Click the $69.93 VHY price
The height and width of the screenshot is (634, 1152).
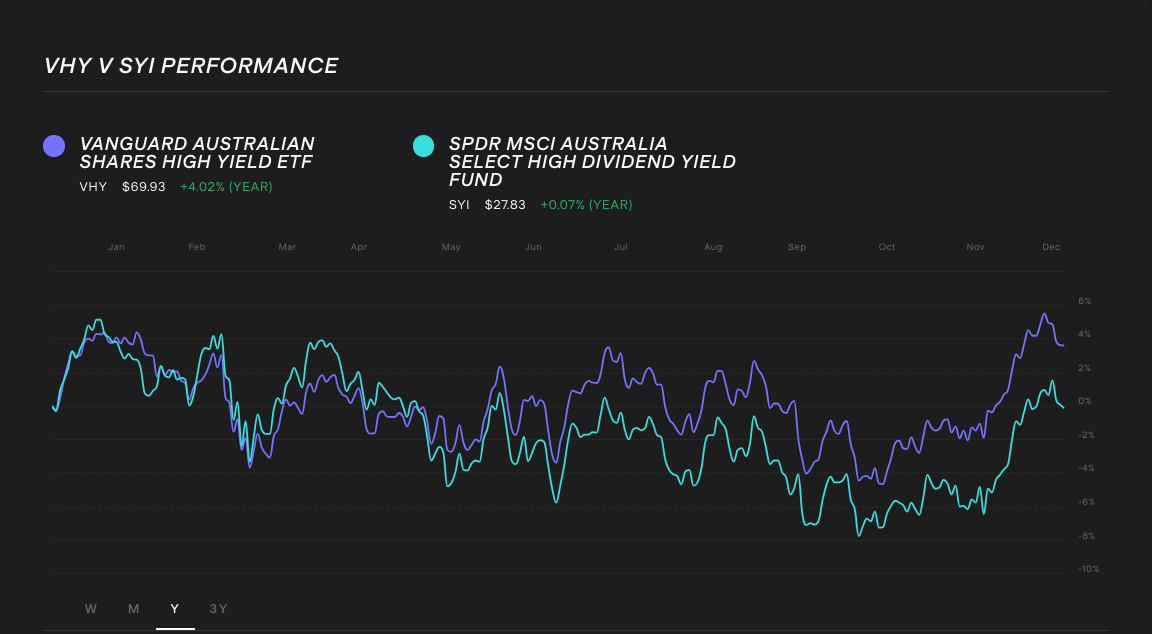[x=142, y=186]
